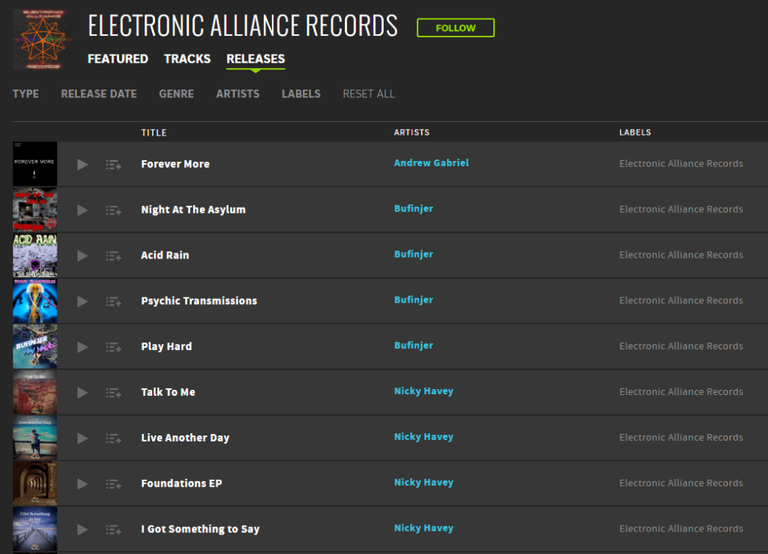Follow Electronic Alliance Records
Screen dimensions: 768x554
[456, 28]
